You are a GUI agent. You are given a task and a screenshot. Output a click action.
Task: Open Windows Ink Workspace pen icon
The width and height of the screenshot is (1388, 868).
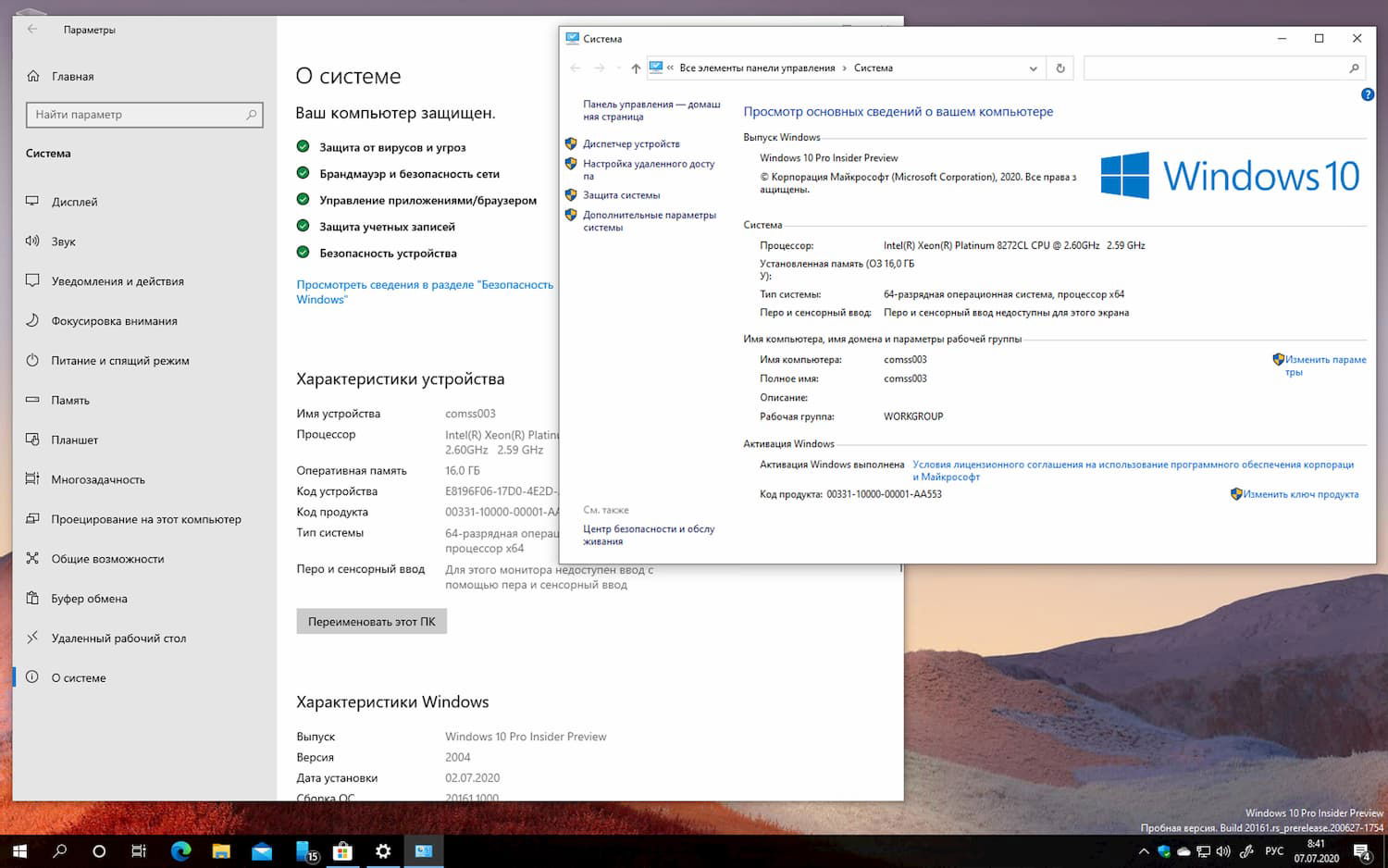(1246, 851)
